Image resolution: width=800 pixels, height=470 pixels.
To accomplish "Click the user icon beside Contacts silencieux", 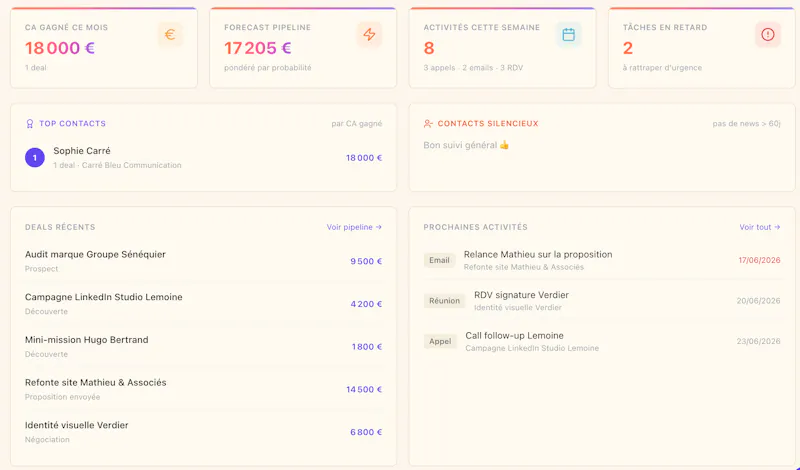I will tap(428, 123).
